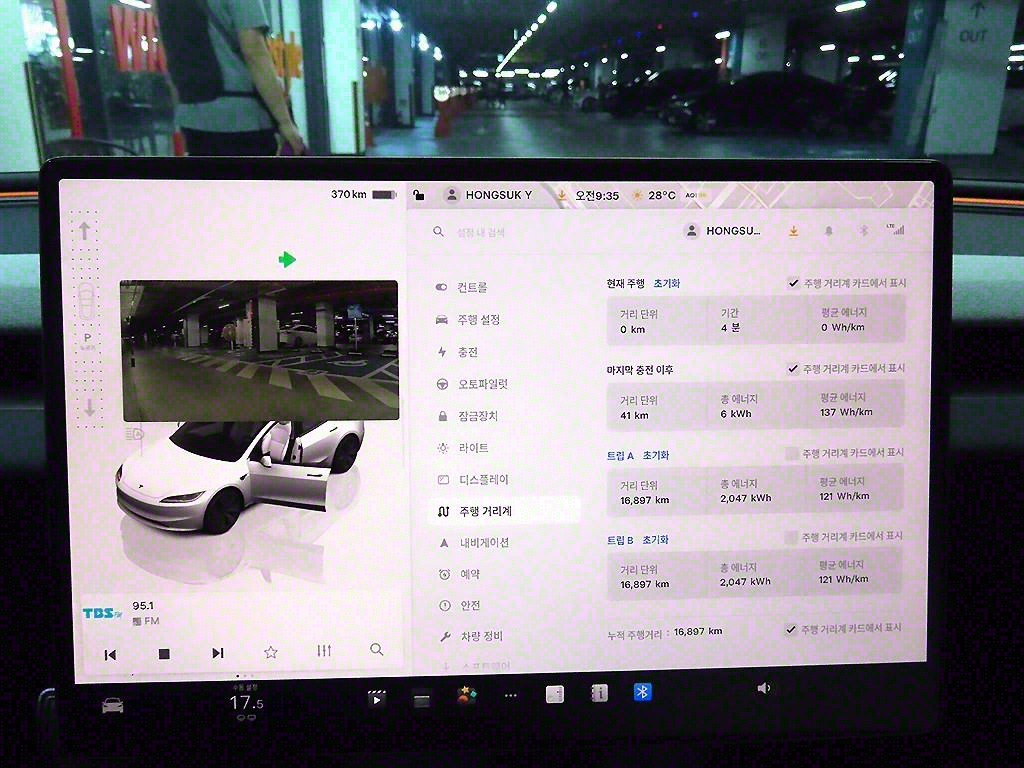1024x768 pixels.
Task: Select 잠금장치 in the settings list
Action: [468, 416]
